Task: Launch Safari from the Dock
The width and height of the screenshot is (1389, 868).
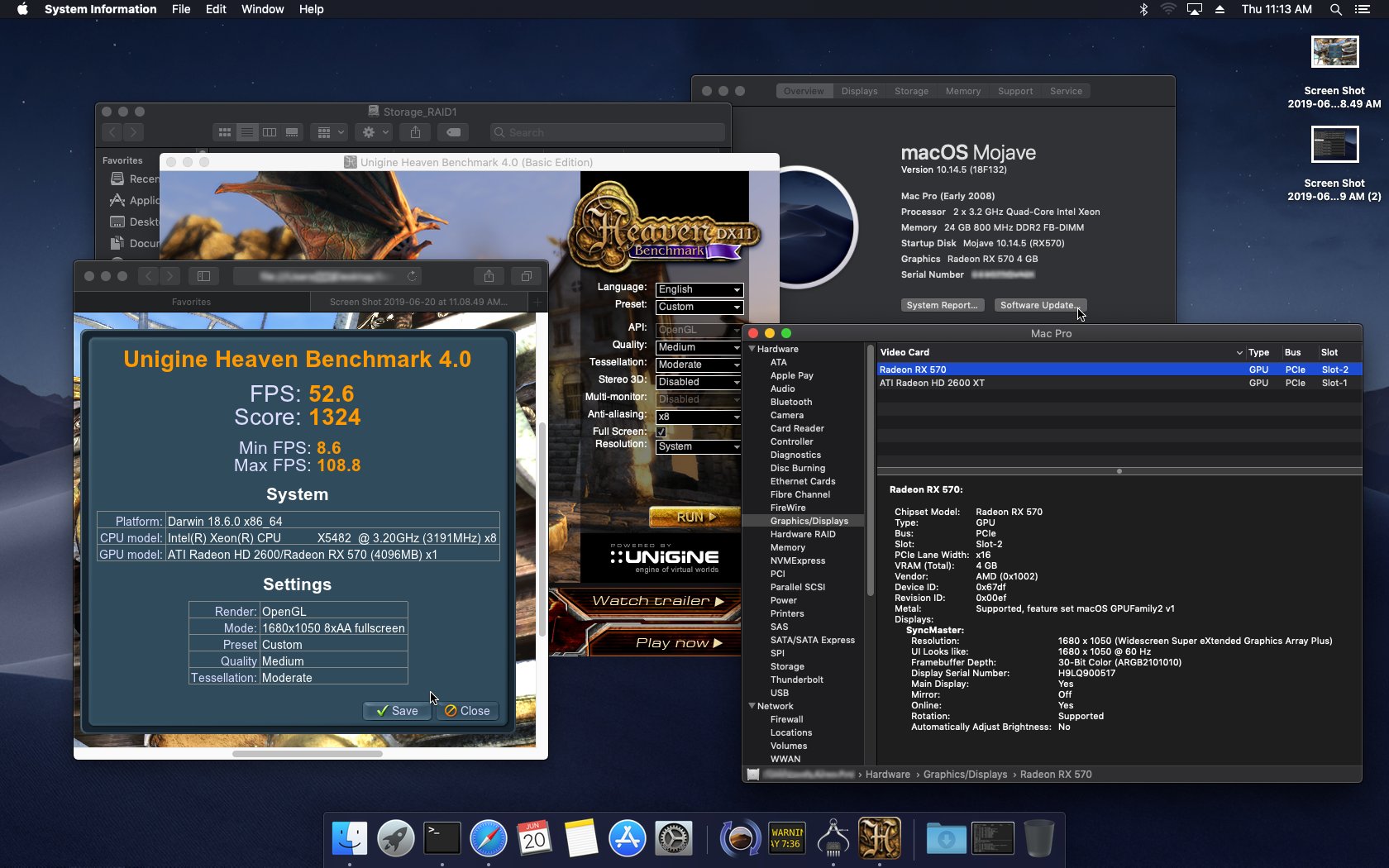Action: point(489,839)
